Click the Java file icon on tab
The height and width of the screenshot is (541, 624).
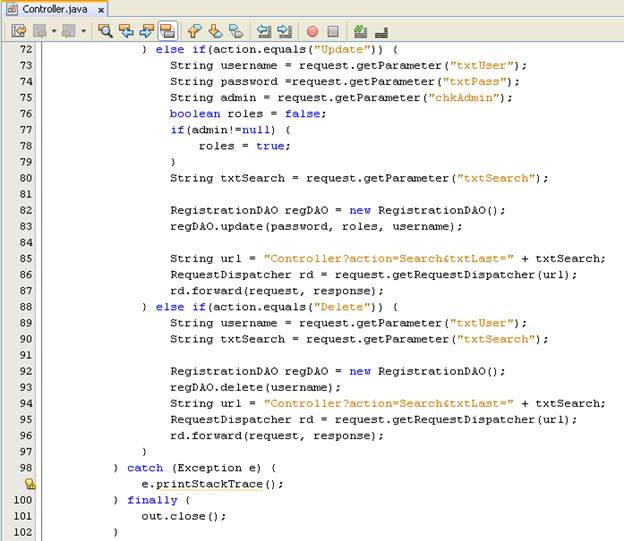[12, 9]
